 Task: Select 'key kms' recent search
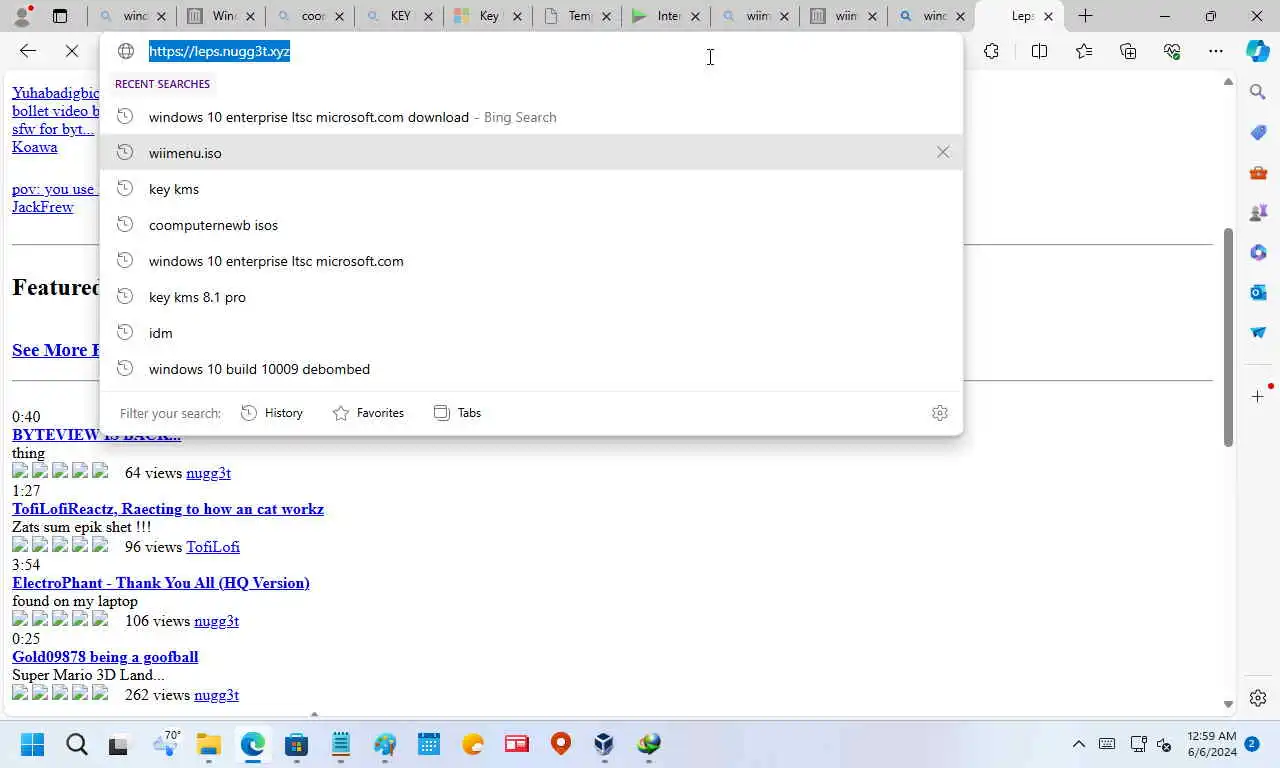531,189
